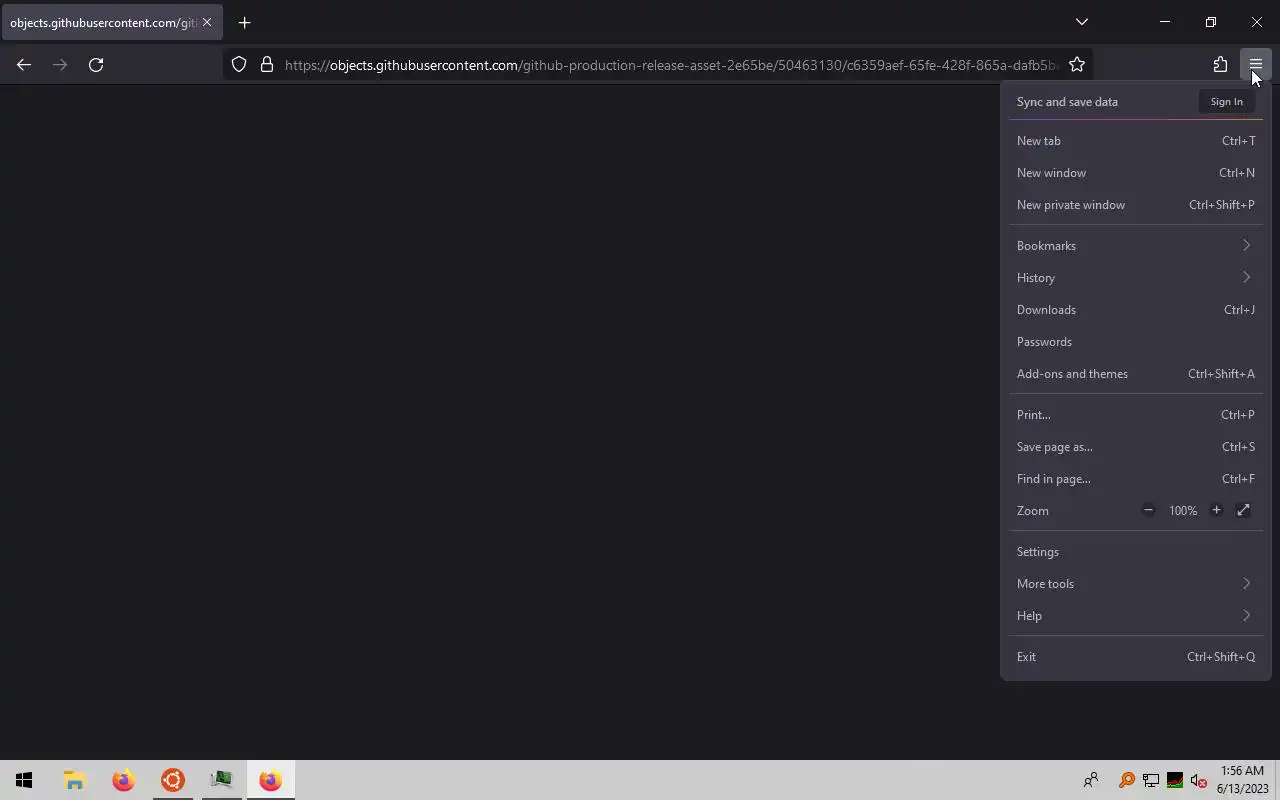Choose Save page as...
Viewport: 1280px width, 800px height.
[1136, 447]
